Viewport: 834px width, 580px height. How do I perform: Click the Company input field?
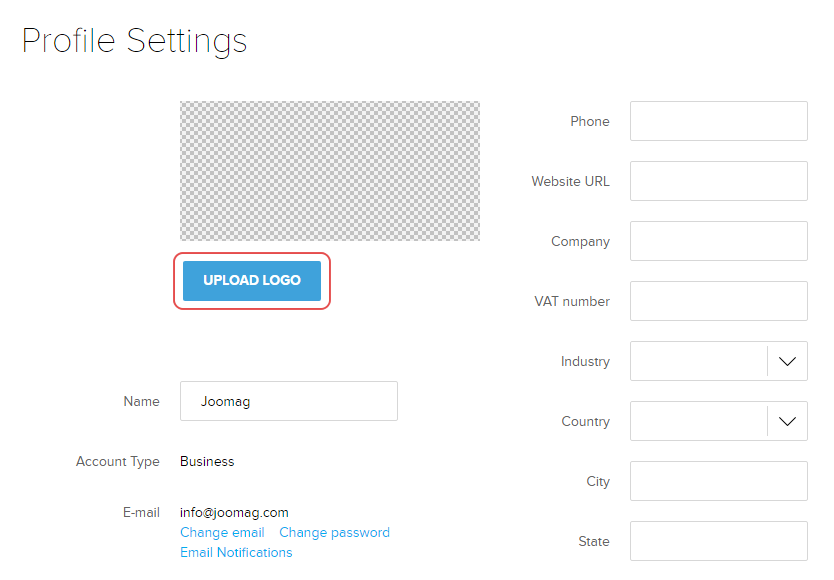[x=718, y=241]
